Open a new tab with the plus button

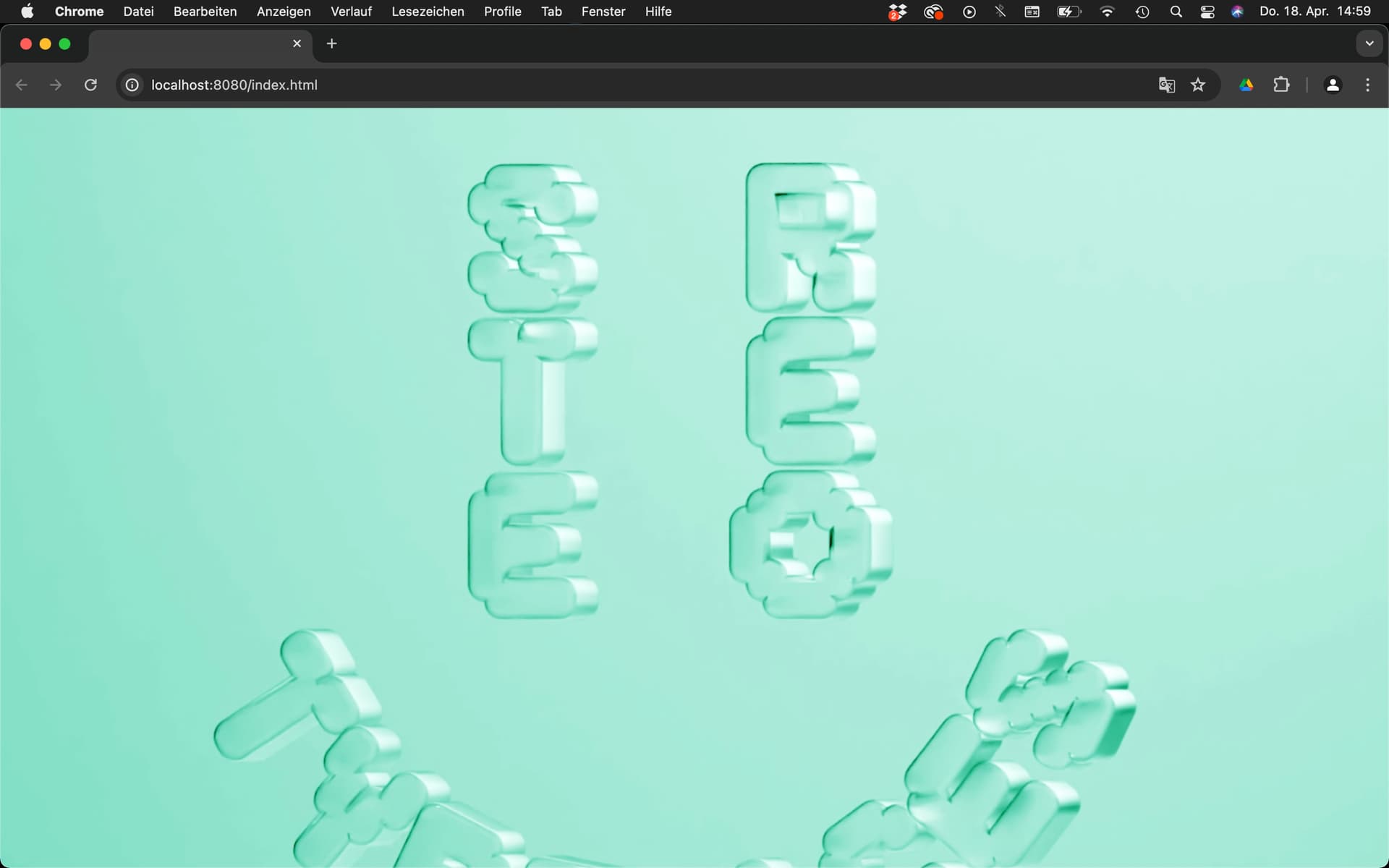pyautogui.click(x=331, y=43)
